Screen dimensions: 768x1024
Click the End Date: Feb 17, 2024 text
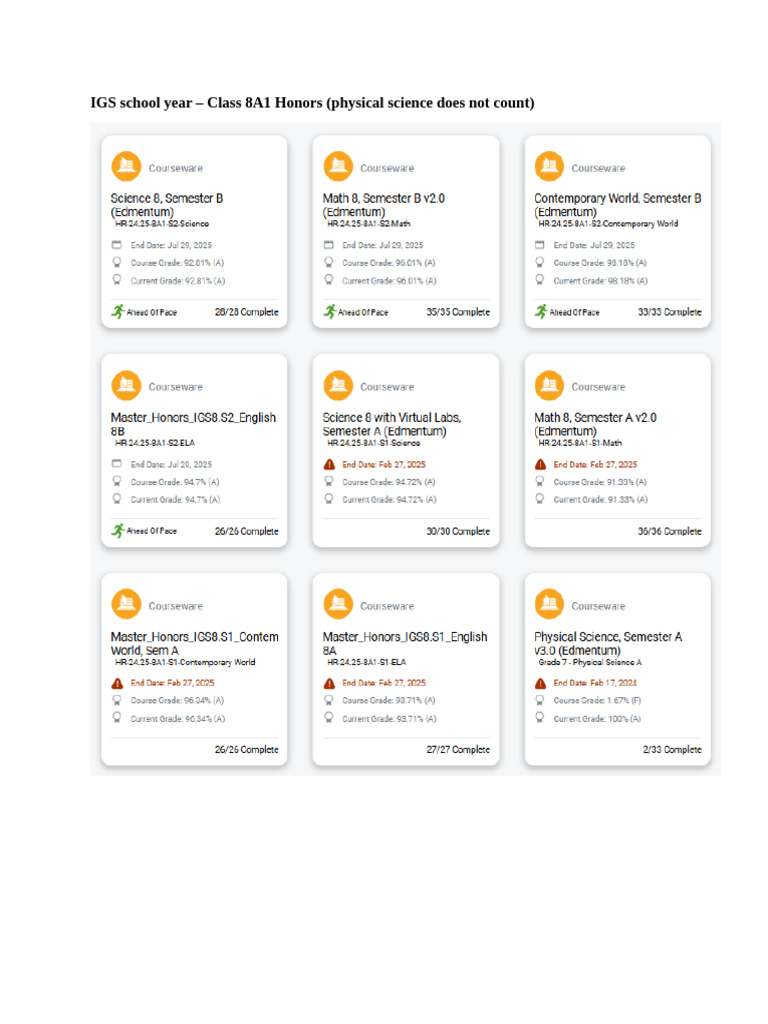click(595, 682)
